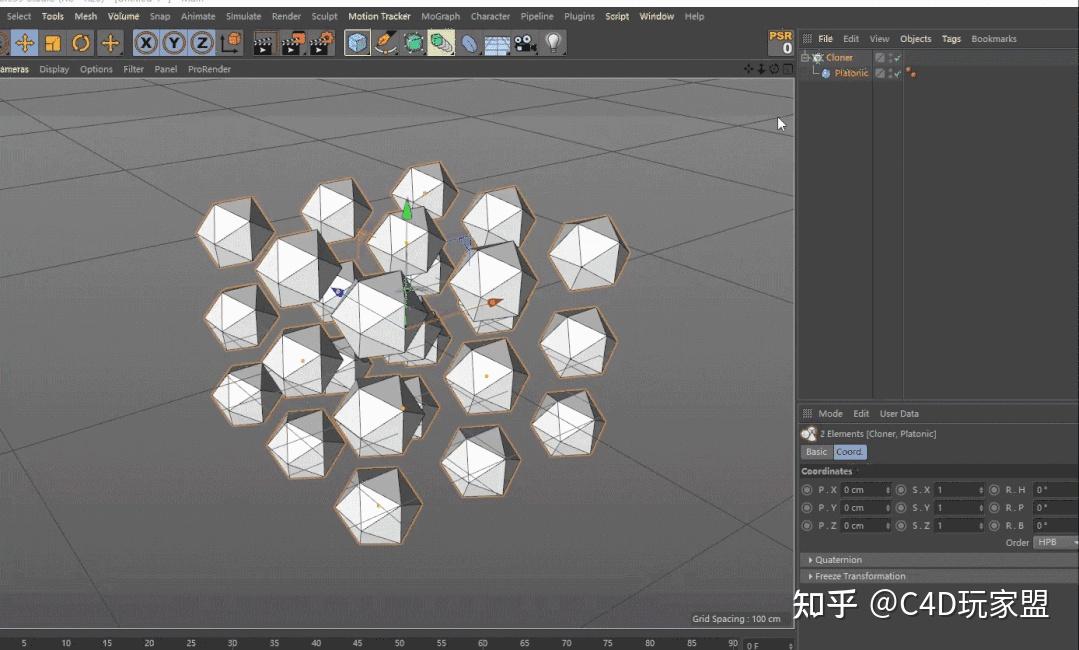Select the Pen spline tool icon
The height and width of the screenshot is (650, 1079).
tap(385, 43)
